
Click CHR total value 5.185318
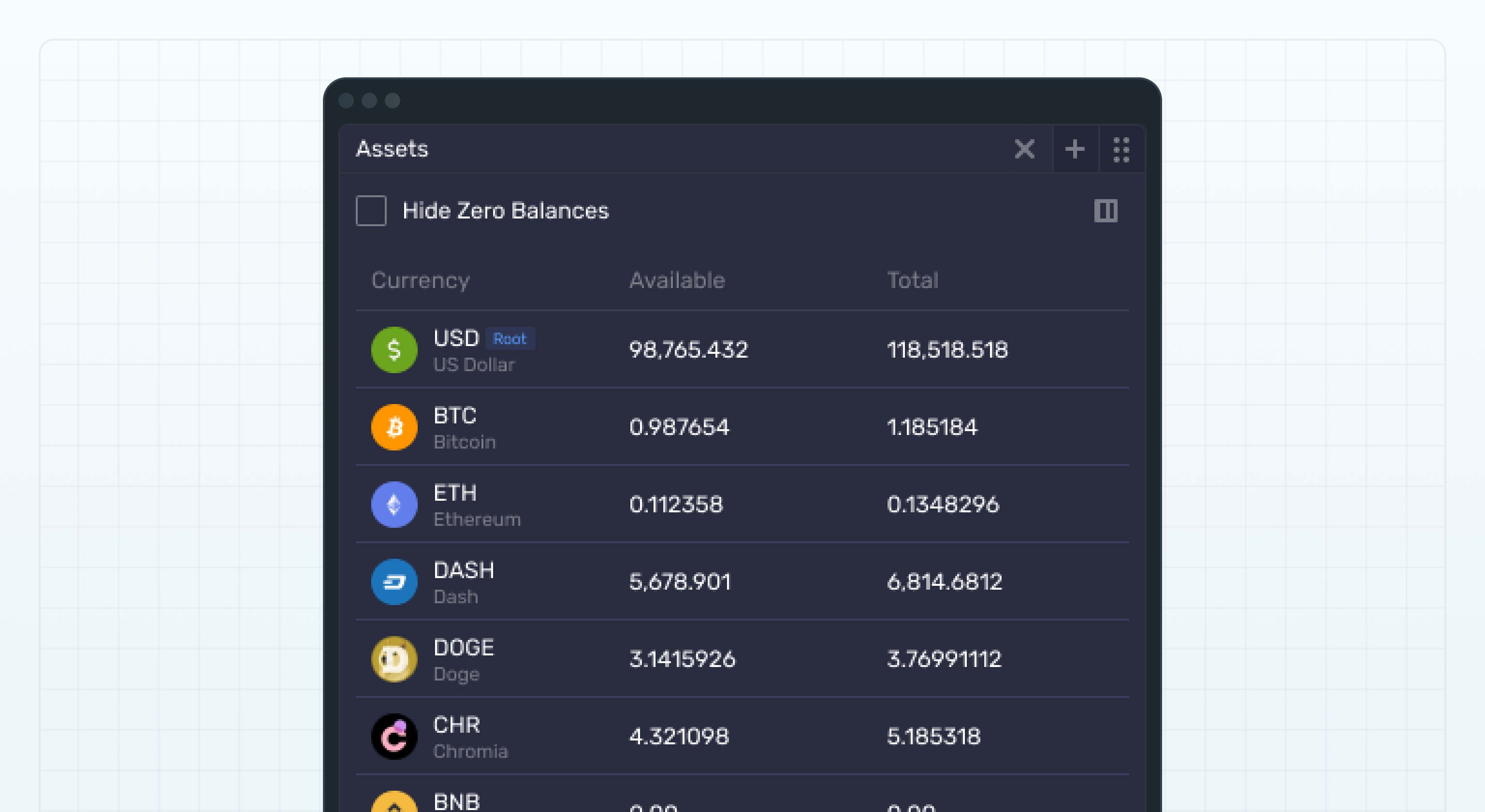[933, 736]
